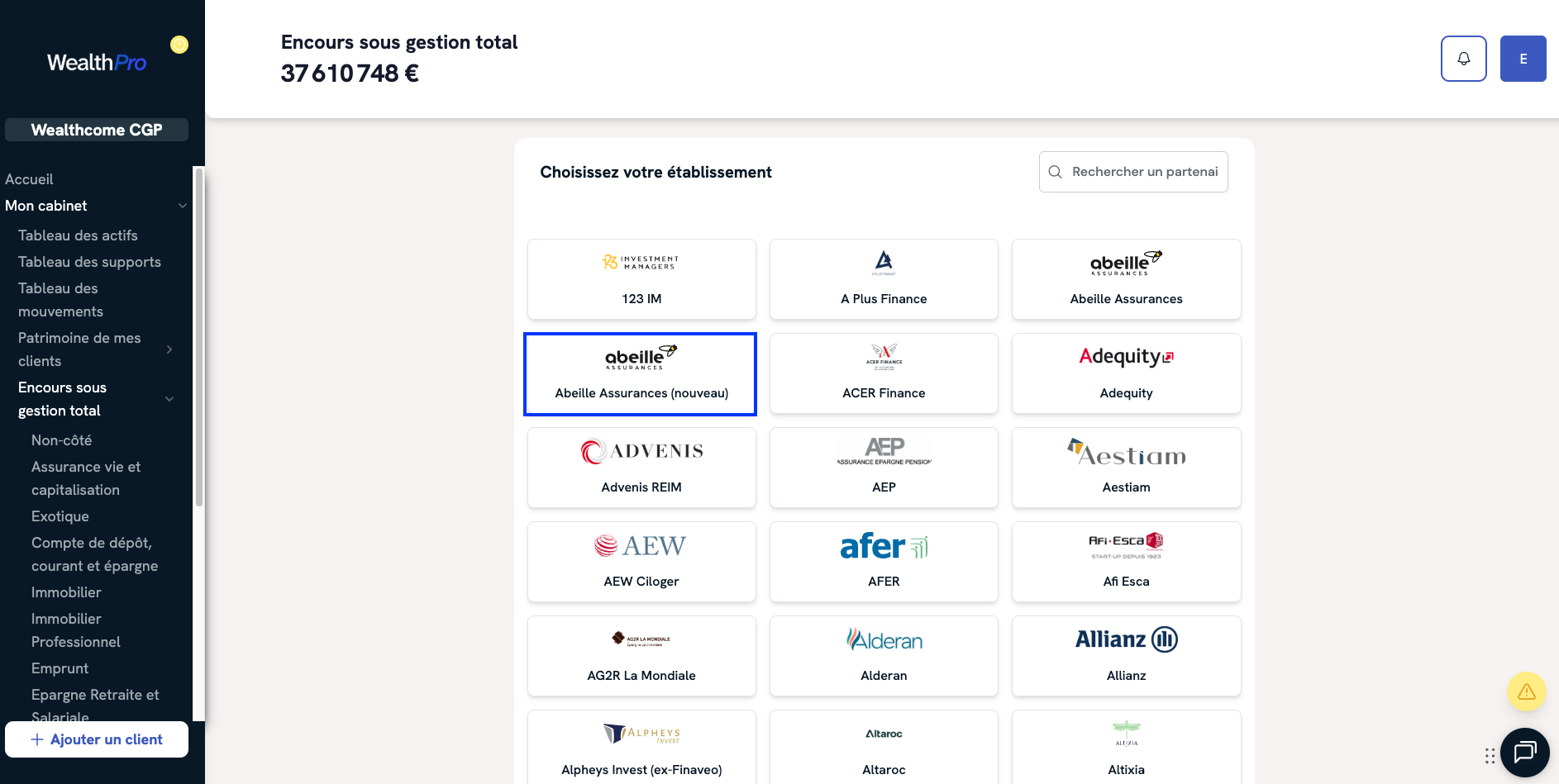1559x784 pixels.
Task: Click the search magnifier icon
Action: click(x=1055, y=172)
